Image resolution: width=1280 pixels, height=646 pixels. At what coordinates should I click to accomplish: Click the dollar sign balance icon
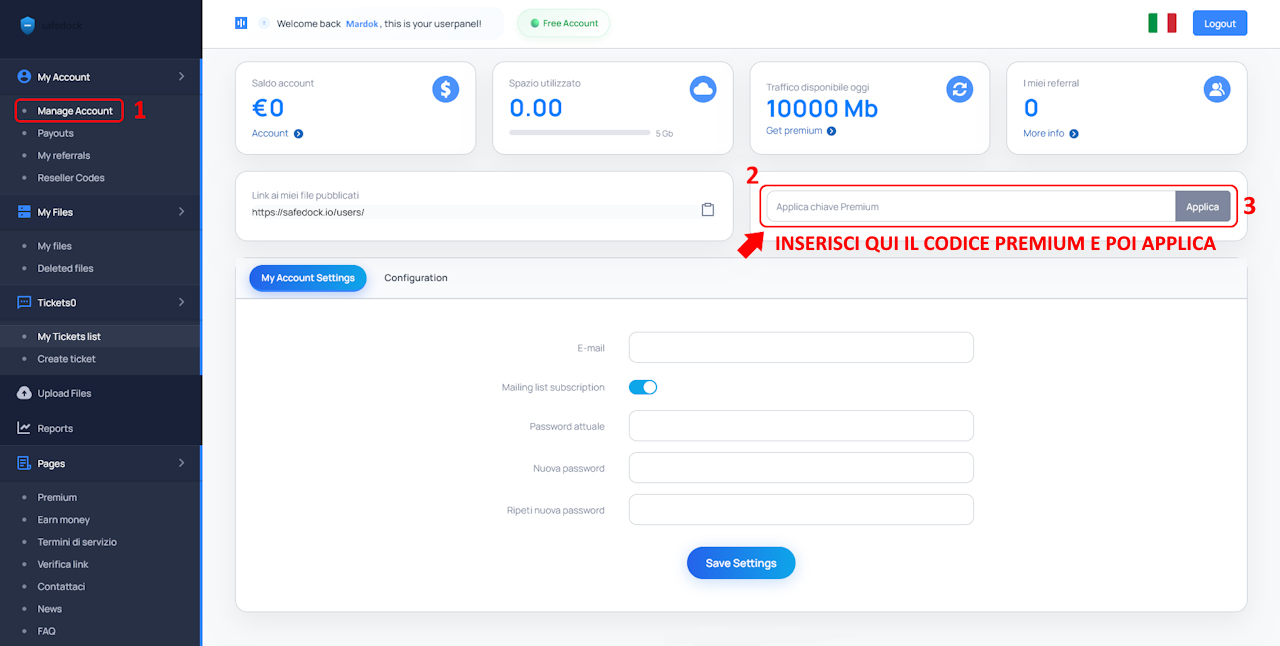coord(445,89)
